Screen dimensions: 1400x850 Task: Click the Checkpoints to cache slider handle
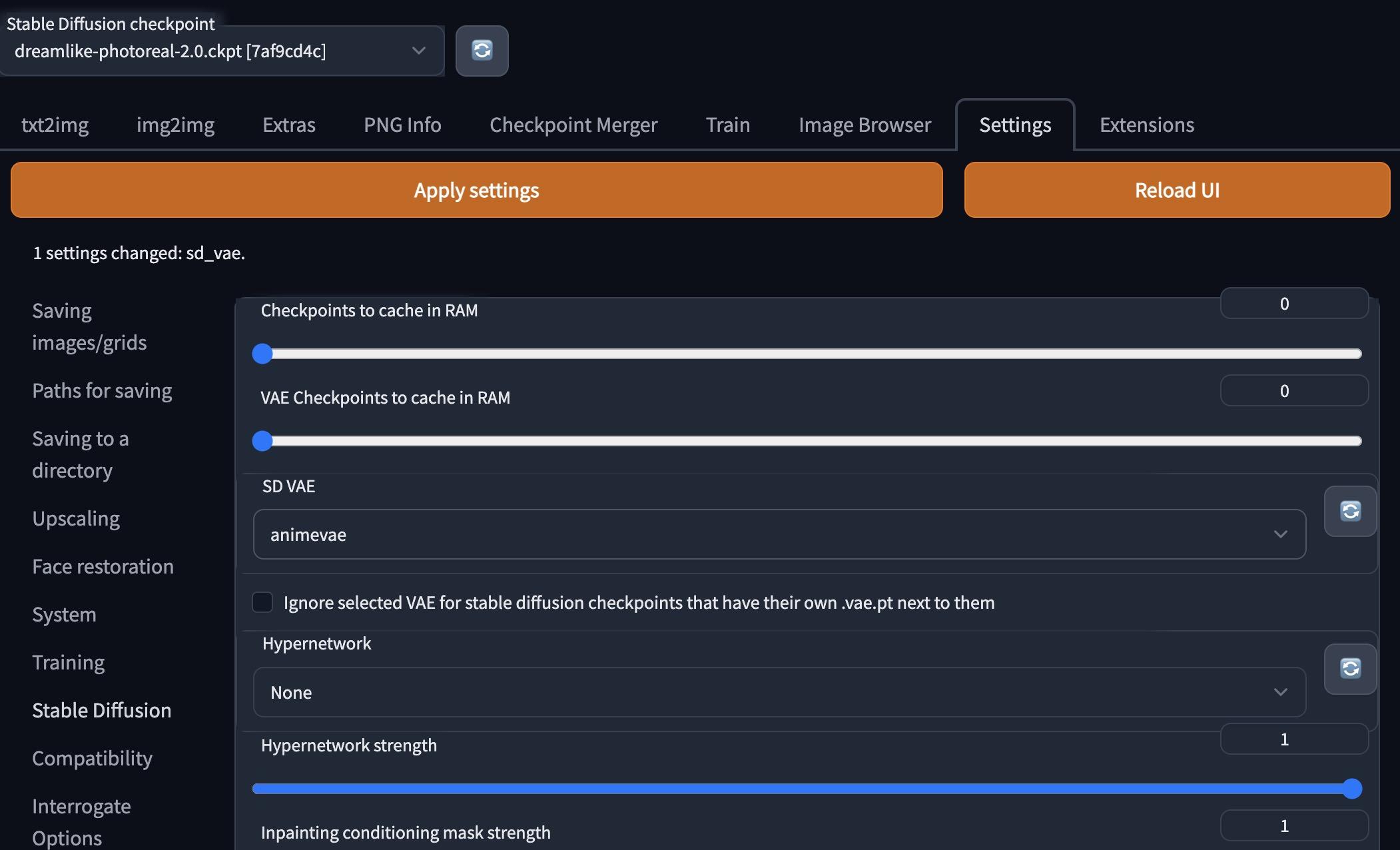pos(263,354)
